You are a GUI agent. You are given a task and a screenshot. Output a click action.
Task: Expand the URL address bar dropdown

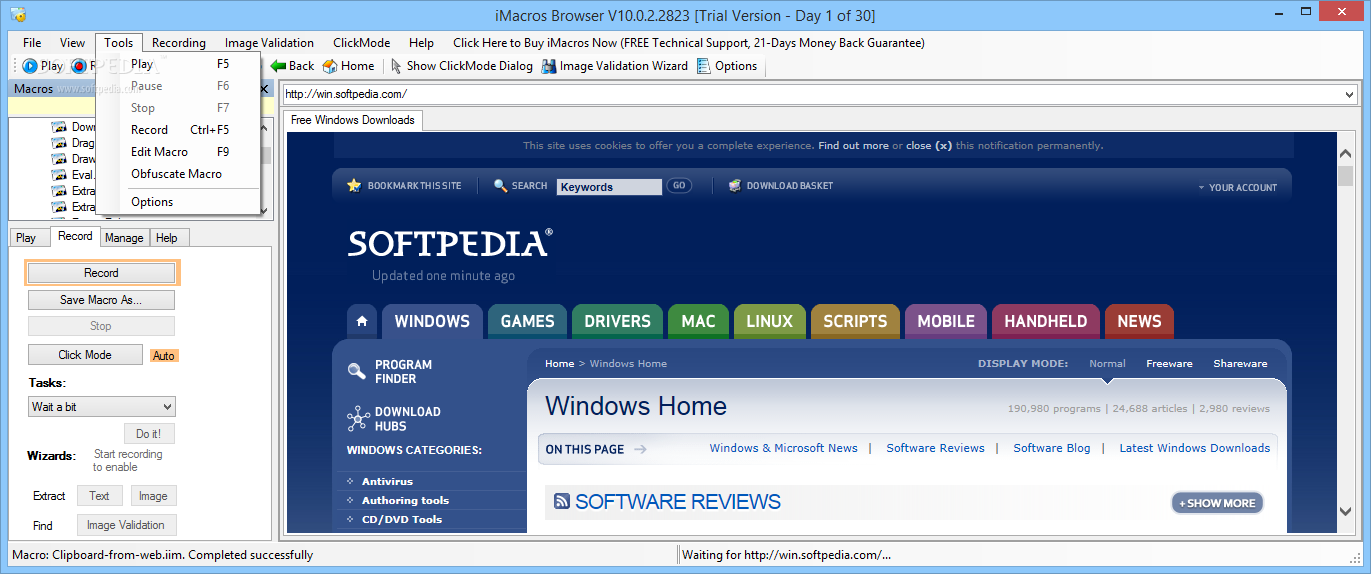click(1349, 95)
